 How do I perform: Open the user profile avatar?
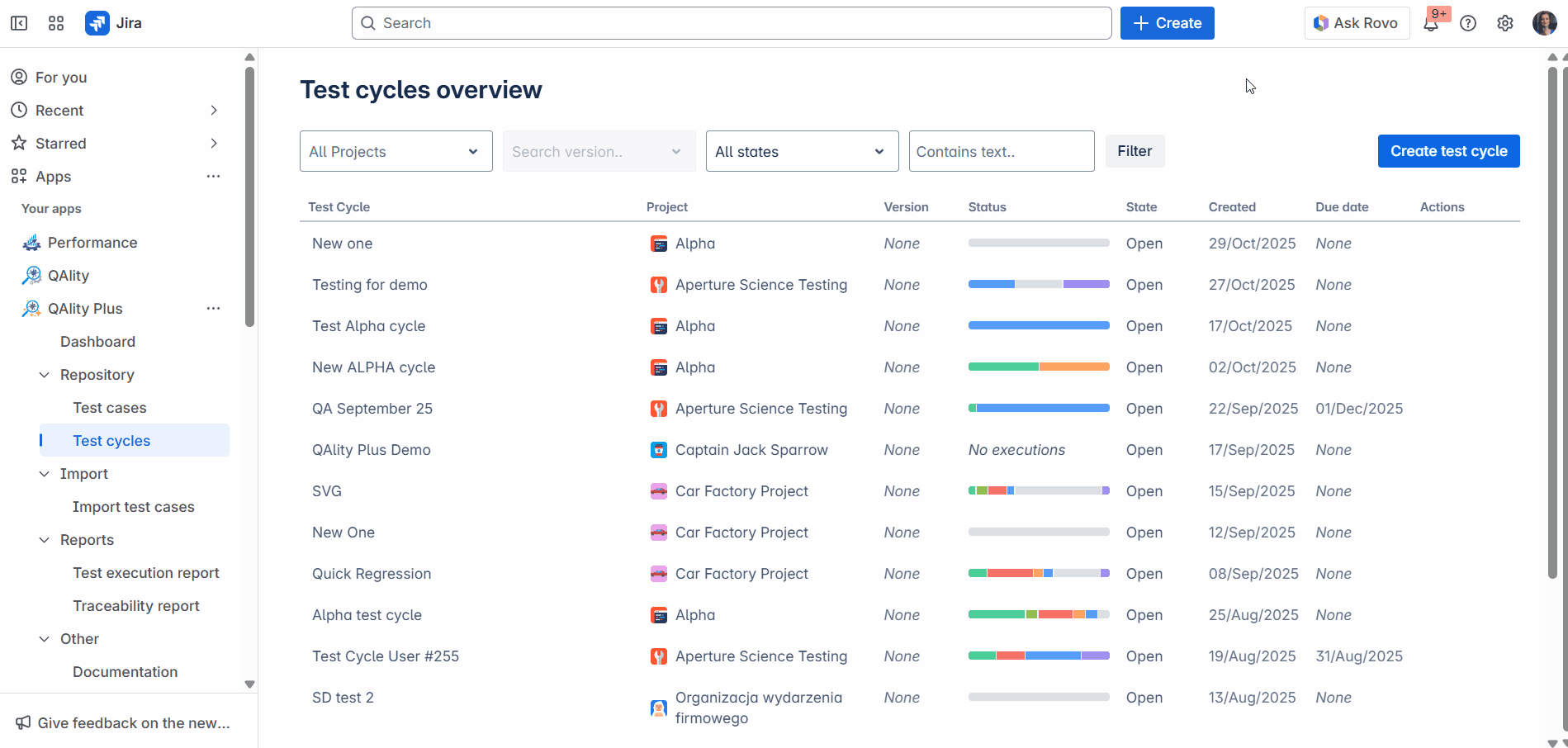coord(1544,23)
